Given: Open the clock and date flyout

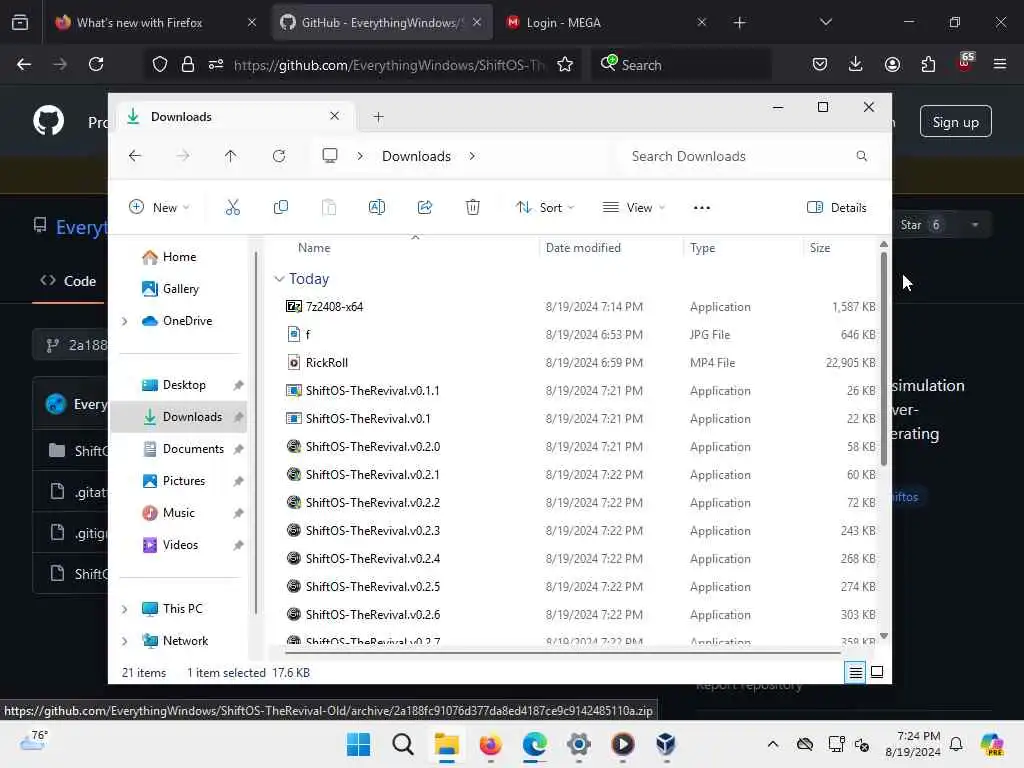Looking at the screenshot, I should click(x=913, y=744).
